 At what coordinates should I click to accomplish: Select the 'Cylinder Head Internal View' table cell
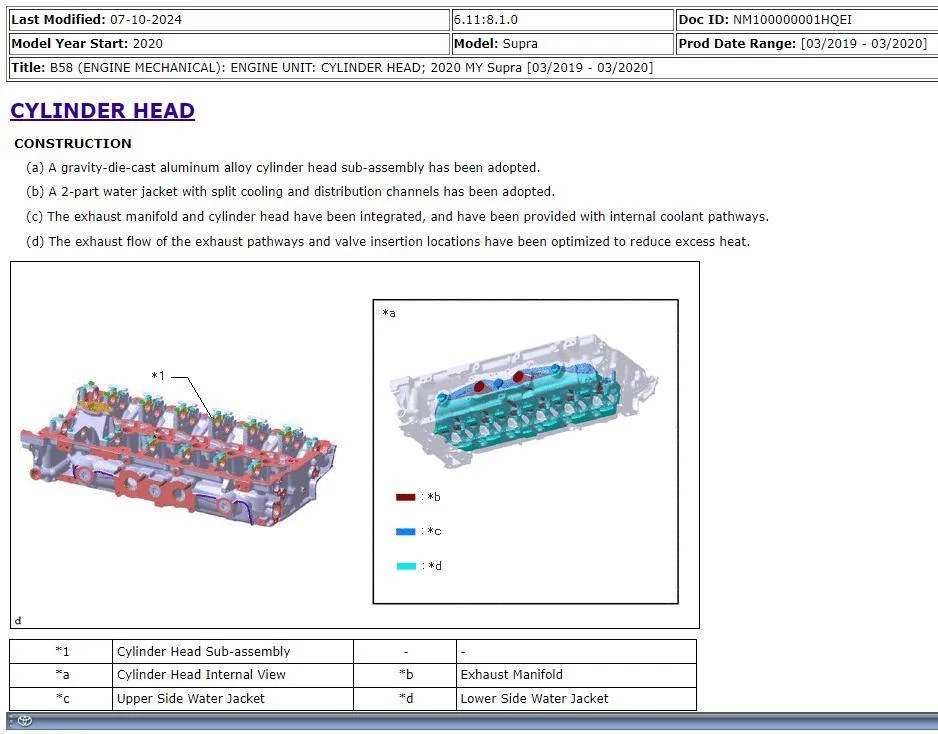tap(233, 675)
